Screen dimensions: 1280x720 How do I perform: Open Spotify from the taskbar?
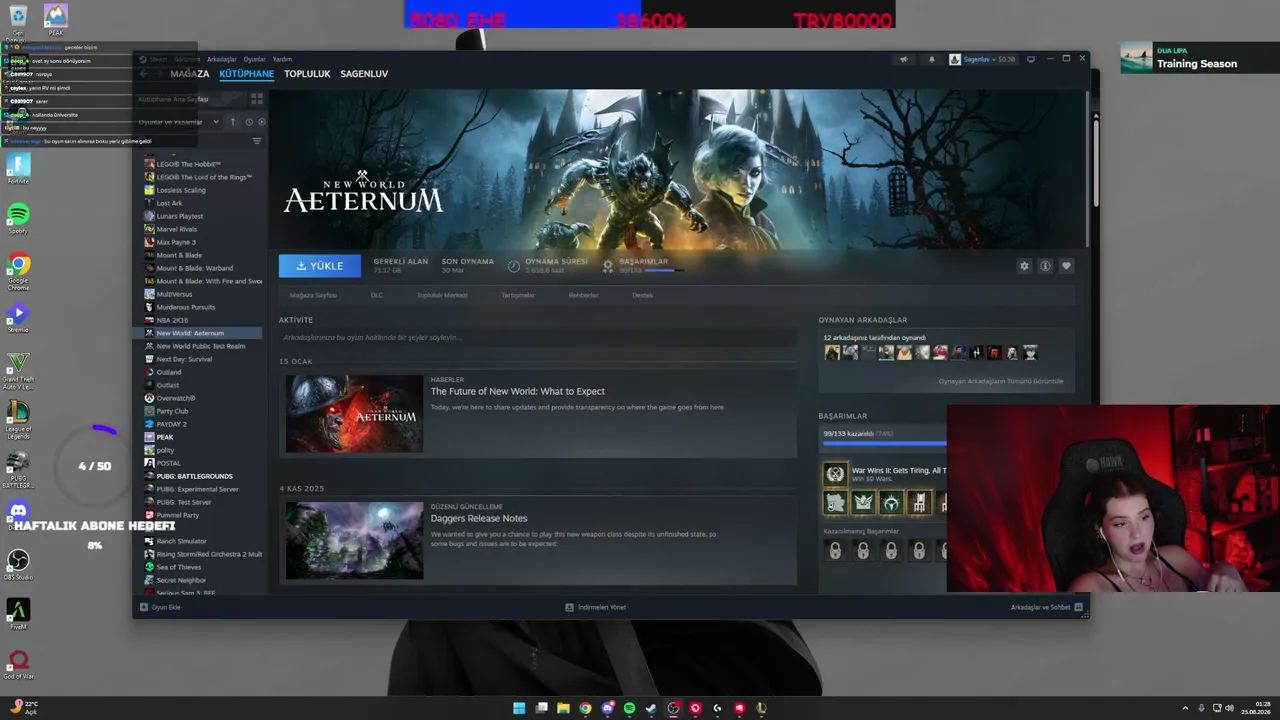pos(629,708)
